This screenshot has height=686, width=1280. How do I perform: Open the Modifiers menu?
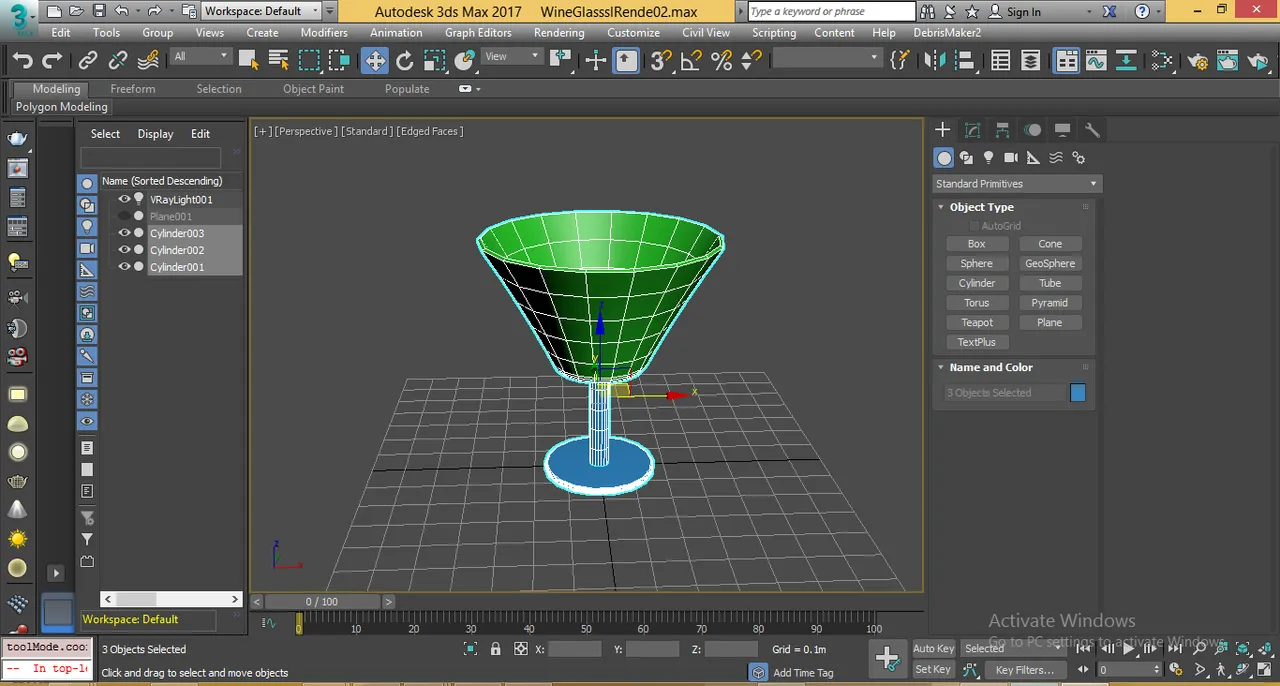tap(324, 32)
